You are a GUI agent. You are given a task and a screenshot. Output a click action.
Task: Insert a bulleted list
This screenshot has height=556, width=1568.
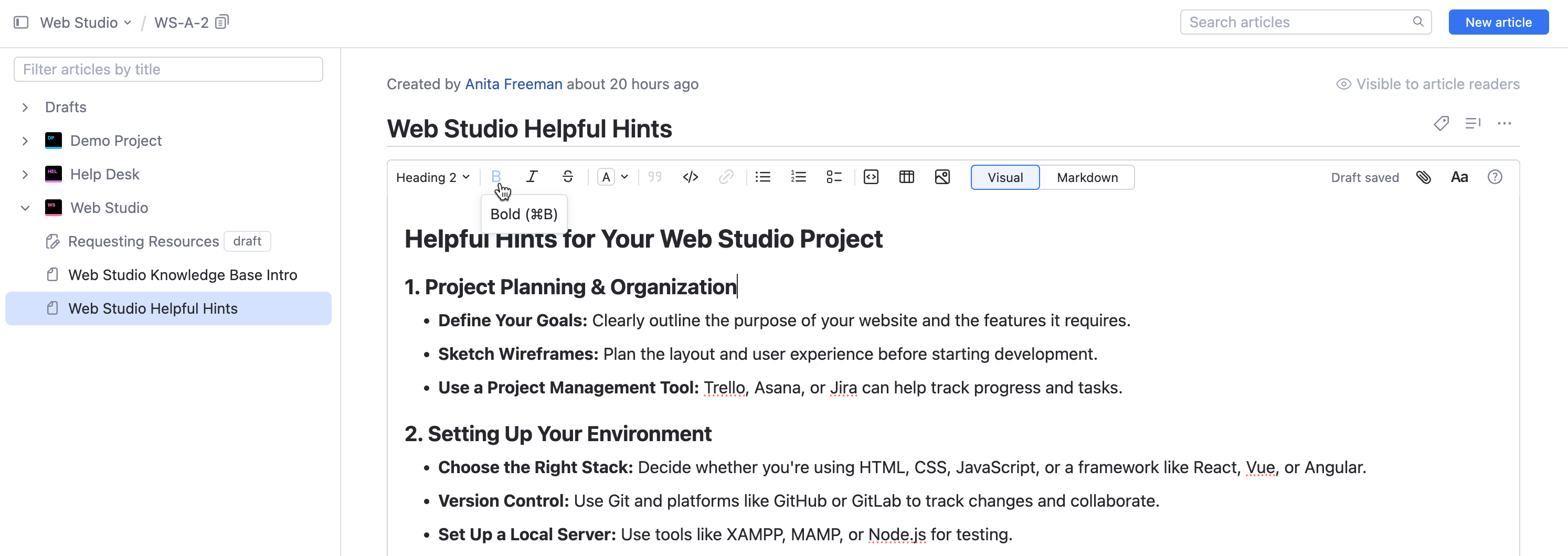(x=762, y=177)
